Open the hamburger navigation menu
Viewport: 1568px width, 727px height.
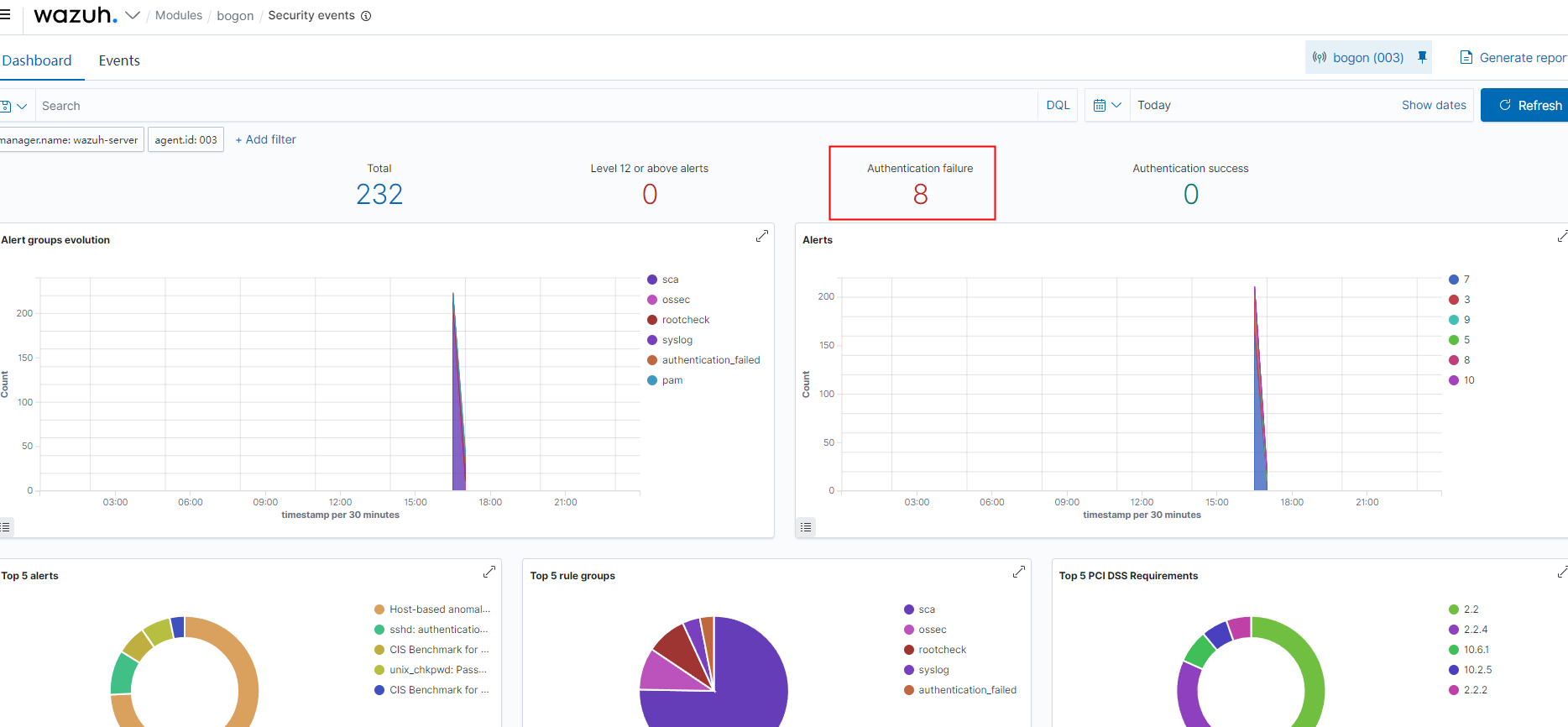point(5,15)
